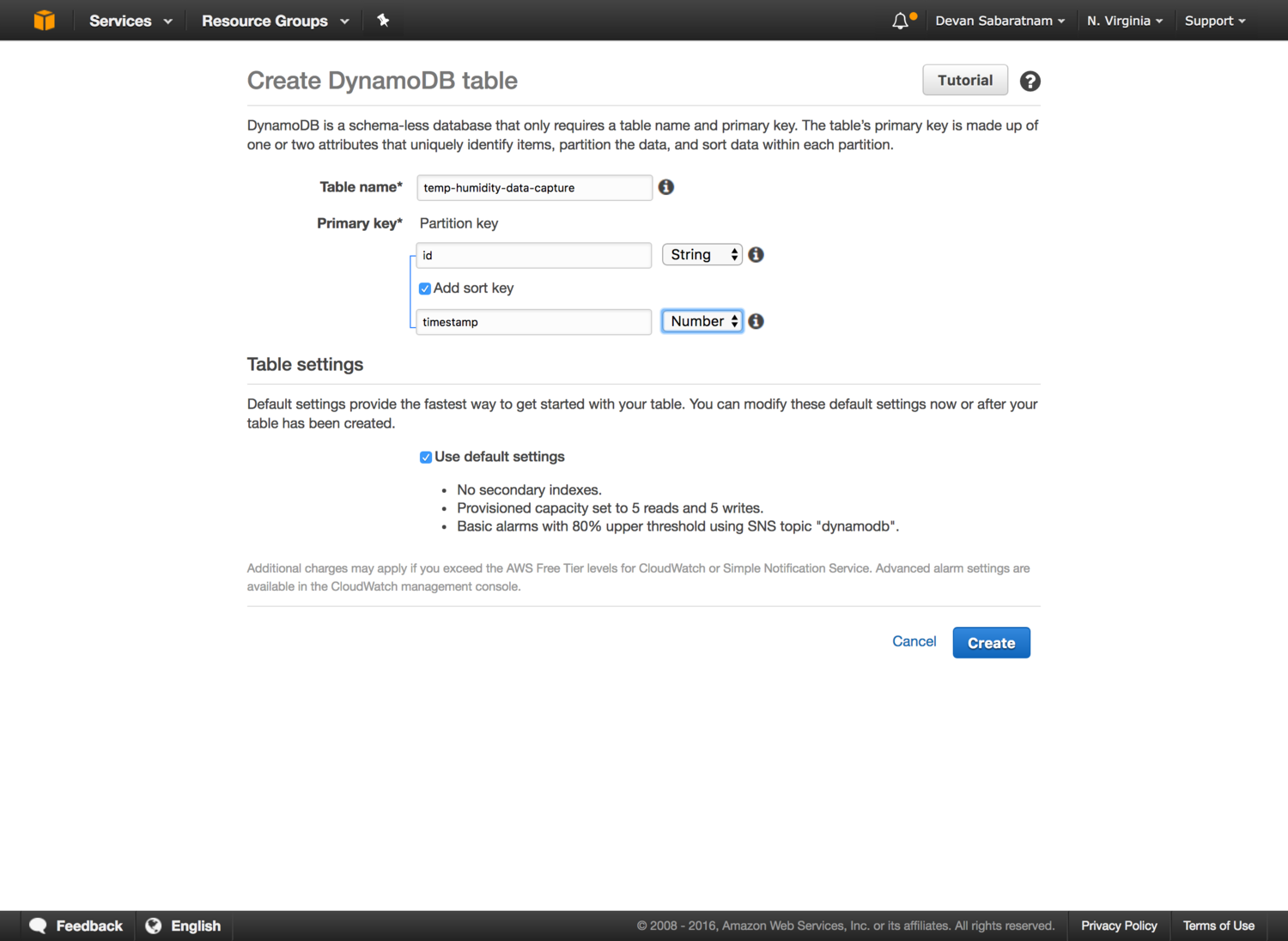Image resolution: width=1288 pixels, height=941 pixels.
Task: Click the Feedback speech bubble icon
Action: 38,926
